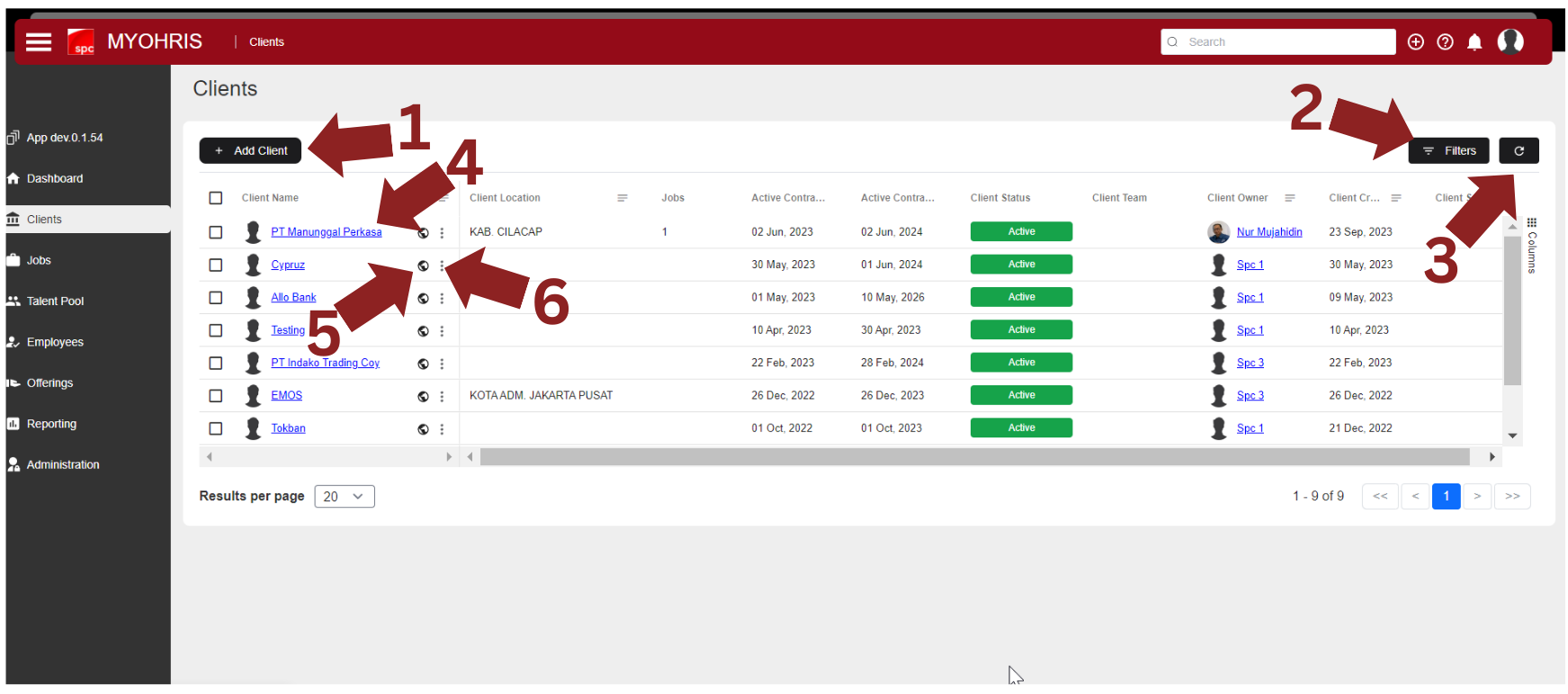
Task: Go to Talent Pool in sidebar
Action: click(55, 302)
